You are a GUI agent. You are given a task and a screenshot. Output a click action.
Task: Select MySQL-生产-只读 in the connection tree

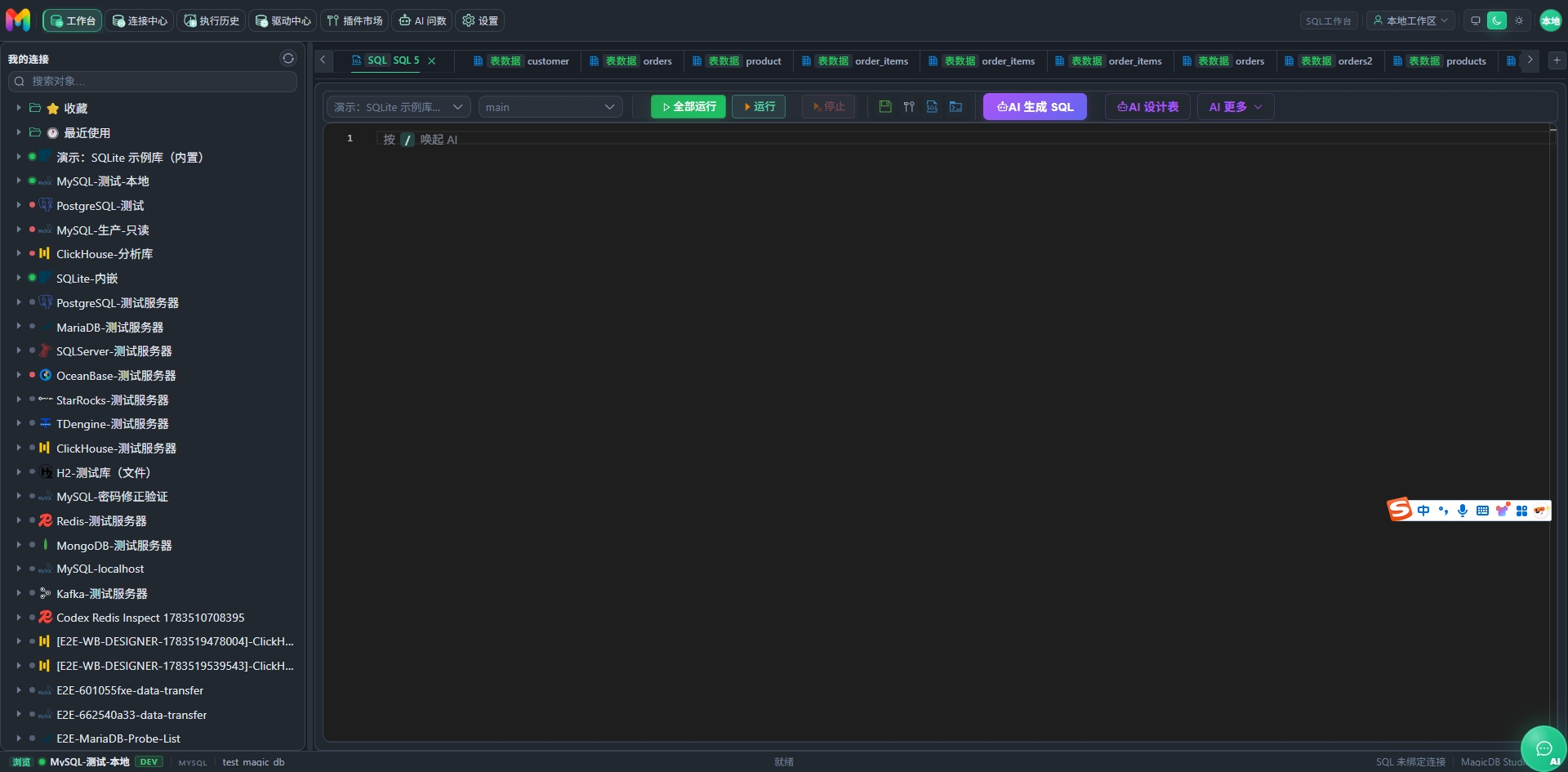click(102, 230)
